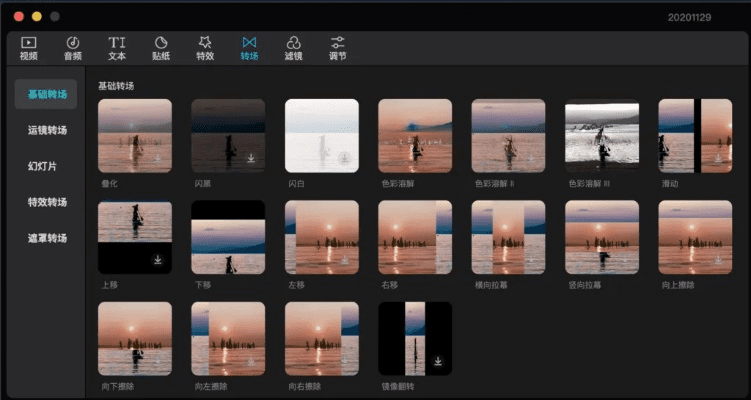Select the 文本 (Text) tool icon
The image size is (751, 400).
click(117, 43)
